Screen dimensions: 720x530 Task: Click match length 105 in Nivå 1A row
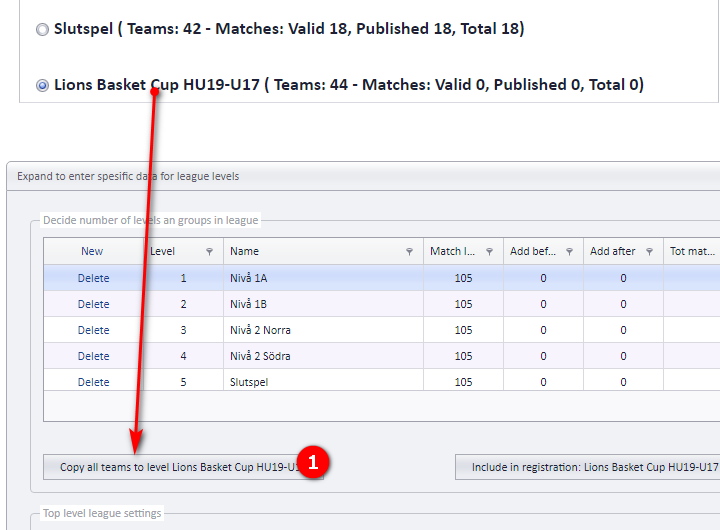463,278
